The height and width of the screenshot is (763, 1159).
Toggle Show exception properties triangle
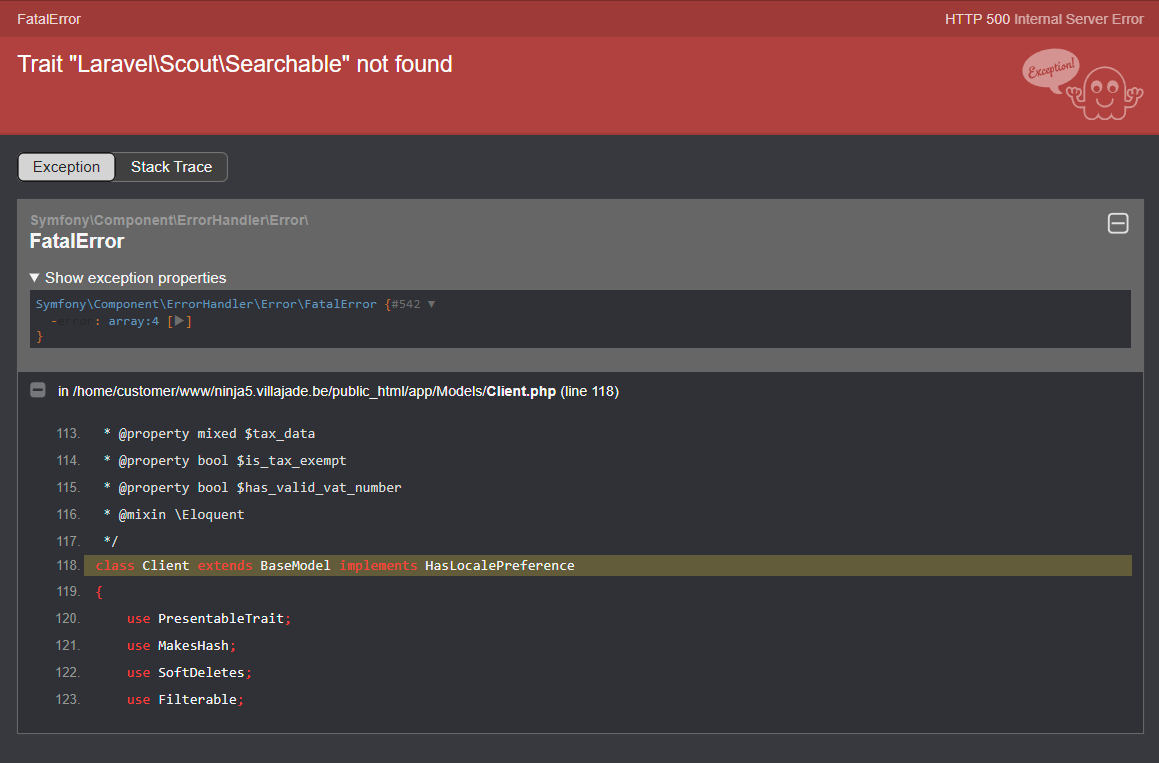pyautogui.click(x=34, y=278)
